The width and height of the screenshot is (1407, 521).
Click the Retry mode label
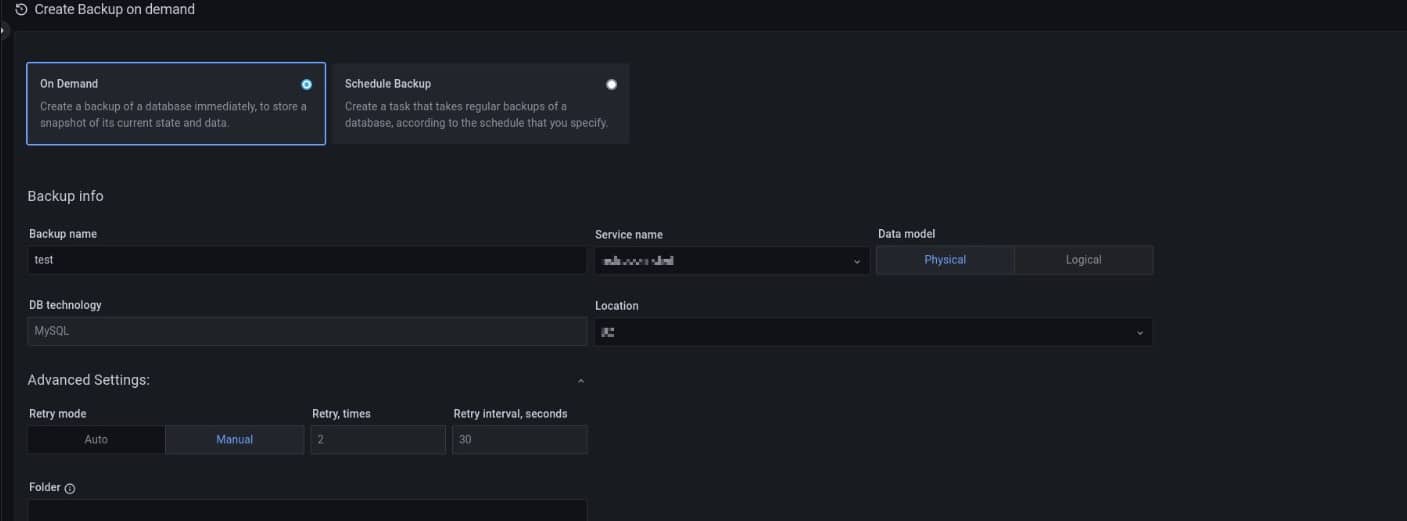click(58, 414)
